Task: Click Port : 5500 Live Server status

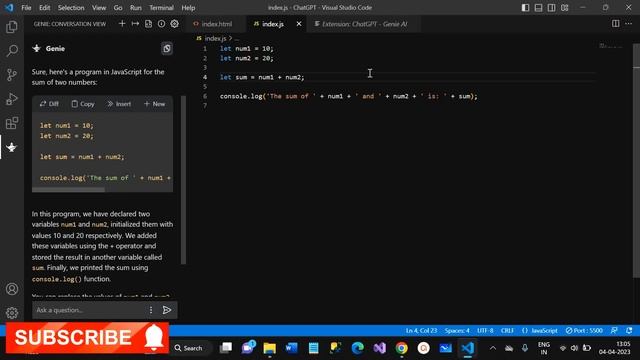Action: coord(584,331)
